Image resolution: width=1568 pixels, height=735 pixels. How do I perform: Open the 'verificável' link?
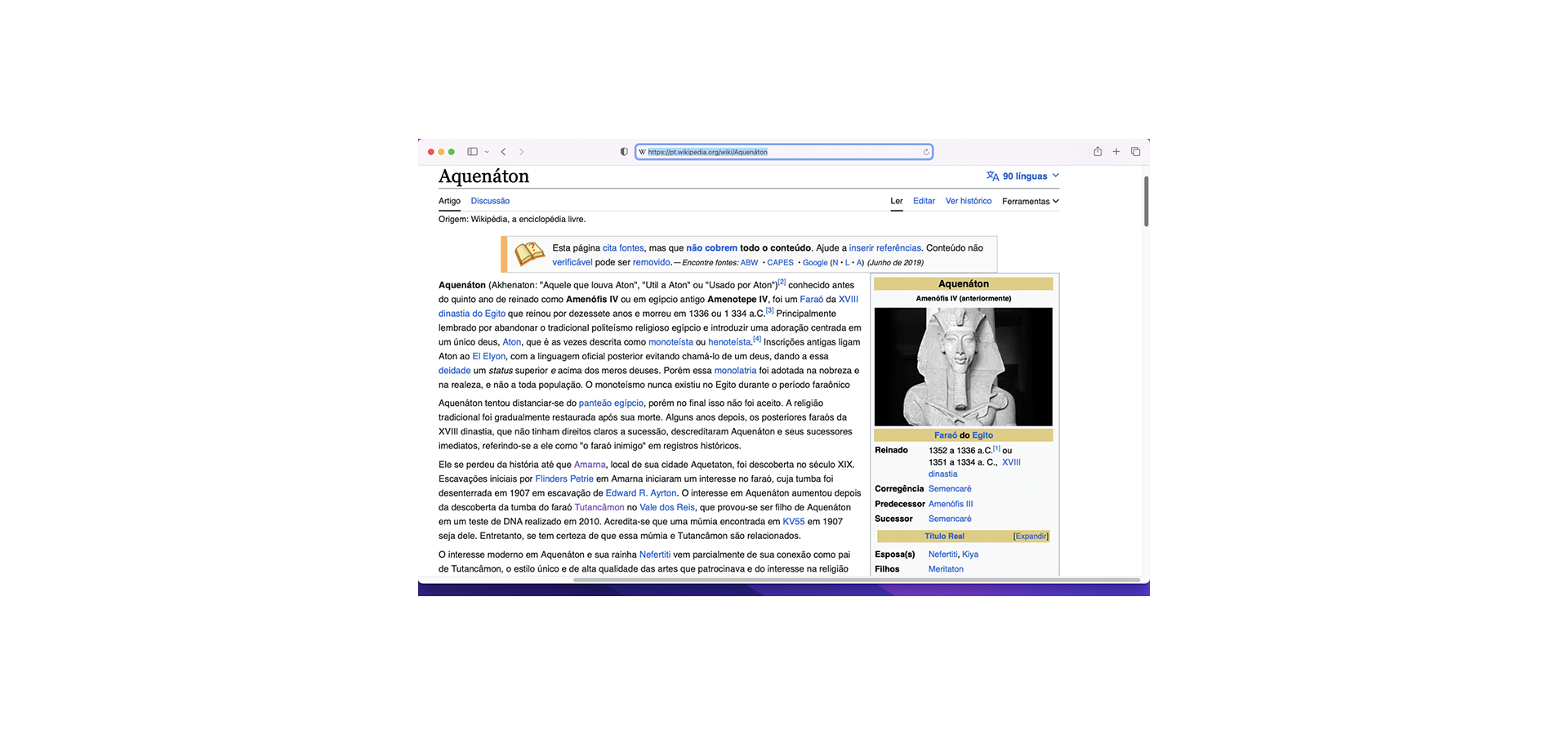pyautogui.click(x=572, y=262)
